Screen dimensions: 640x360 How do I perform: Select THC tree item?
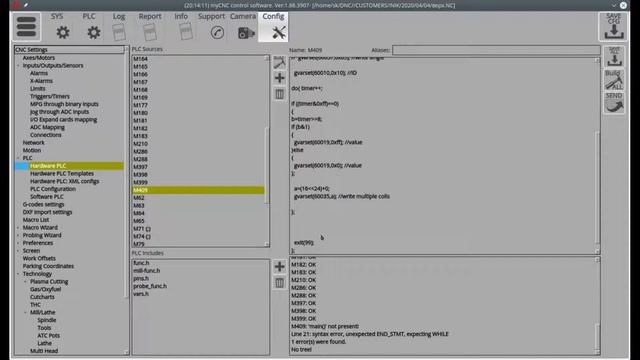(x=36, y=304)
